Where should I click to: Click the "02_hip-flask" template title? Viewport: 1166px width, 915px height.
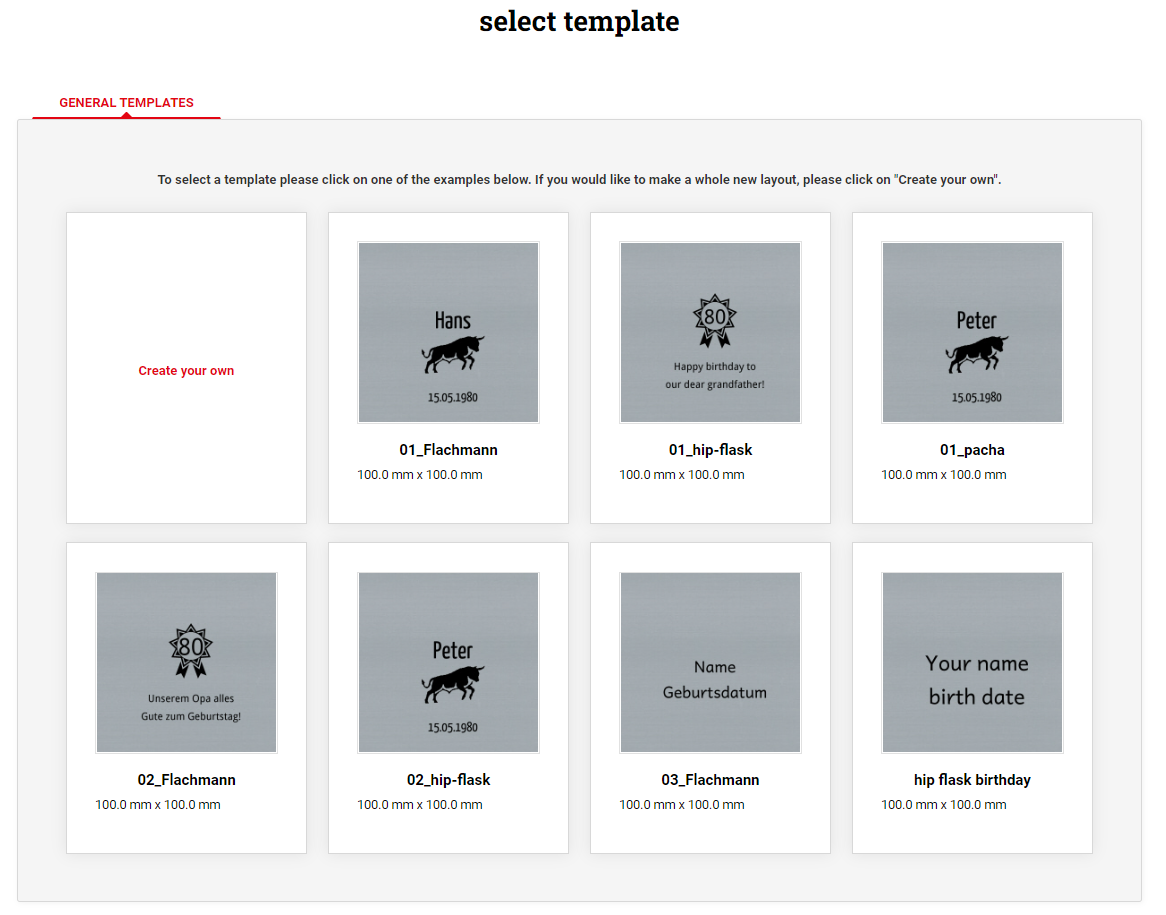[448, 780]
